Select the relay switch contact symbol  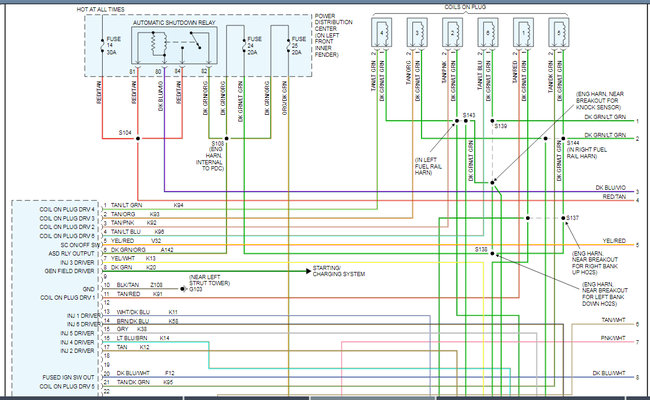(195, 40)
